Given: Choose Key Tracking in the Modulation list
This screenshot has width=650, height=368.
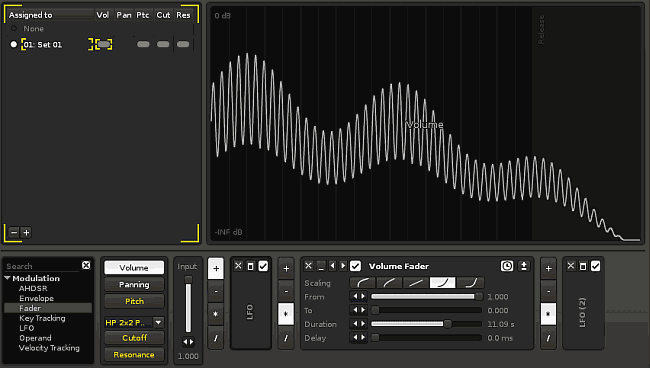Looking at the screenshot, I should (42, 318).
